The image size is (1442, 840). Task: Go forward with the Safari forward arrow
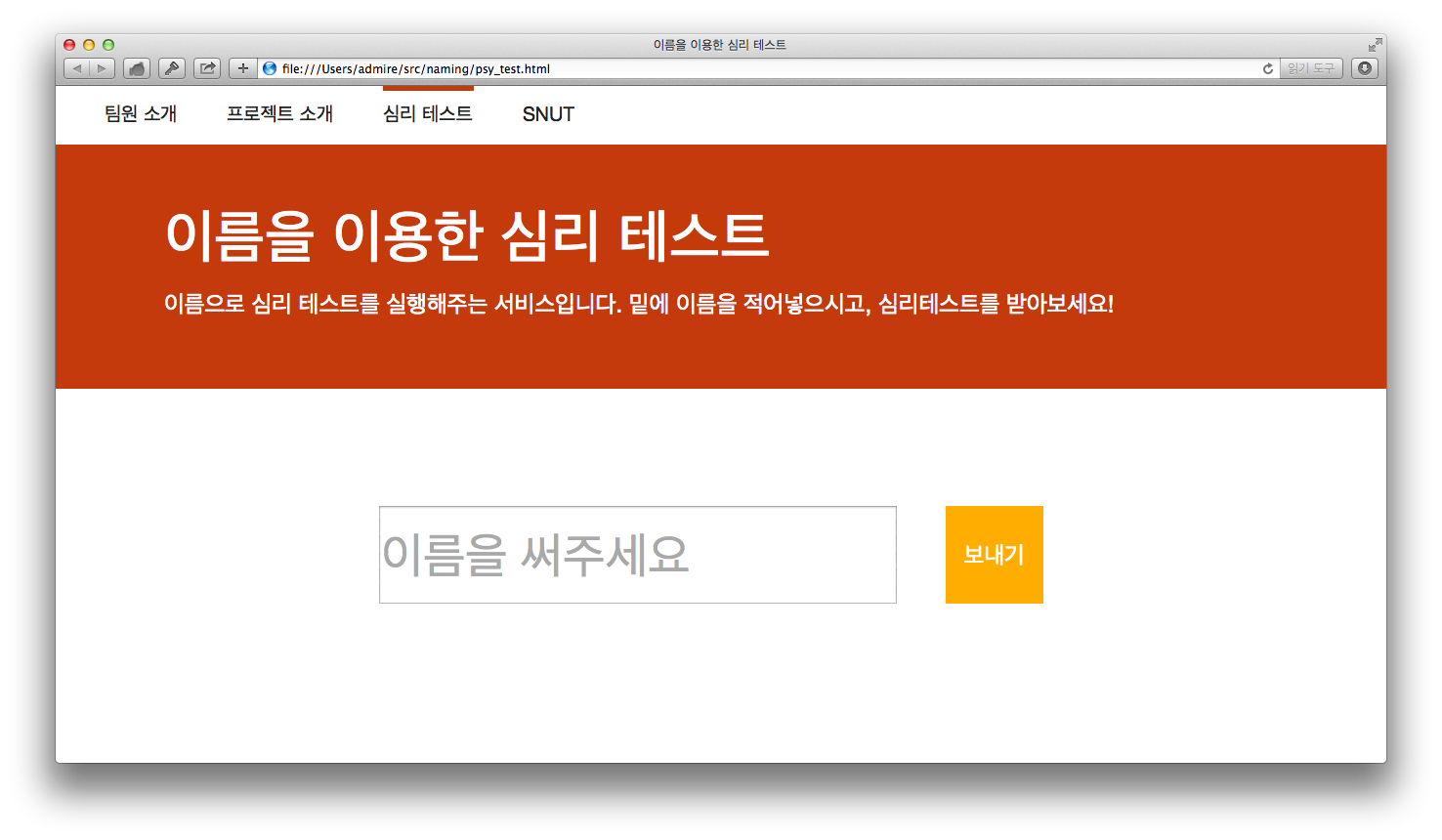coord(103,68)
